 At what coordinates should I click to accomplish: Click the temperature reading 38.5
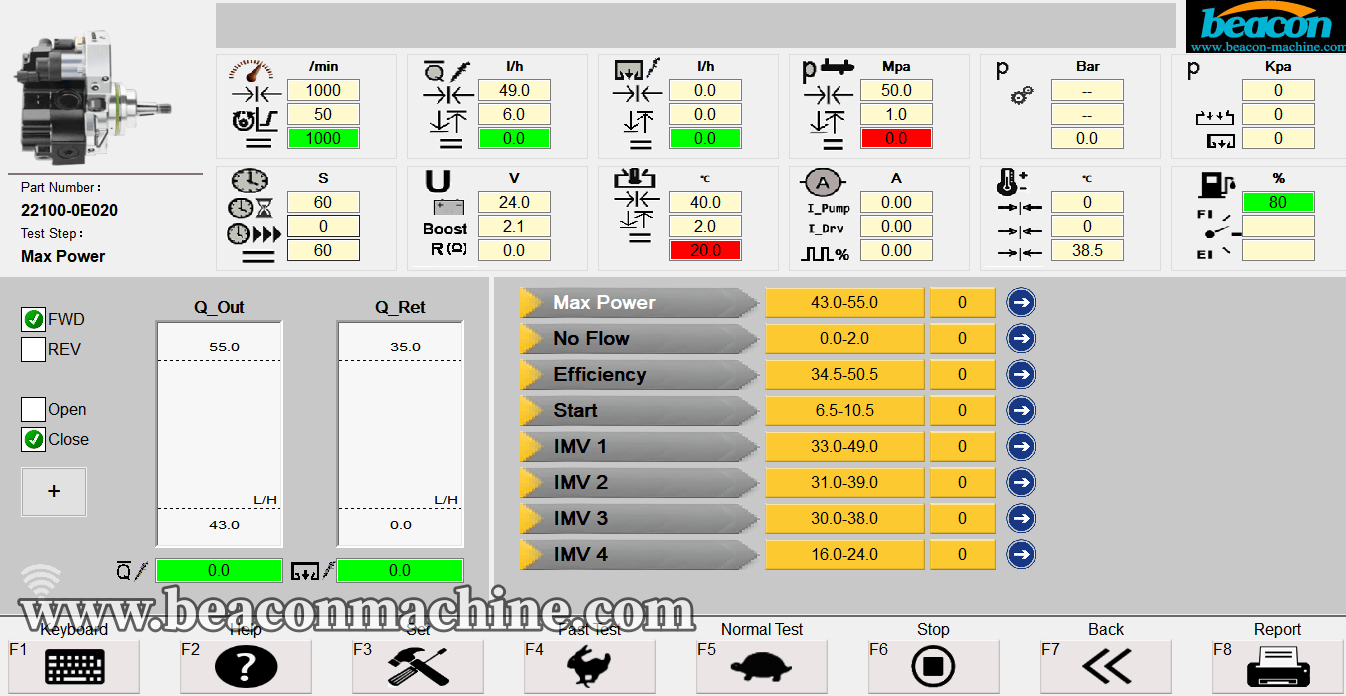point(1087,250)
